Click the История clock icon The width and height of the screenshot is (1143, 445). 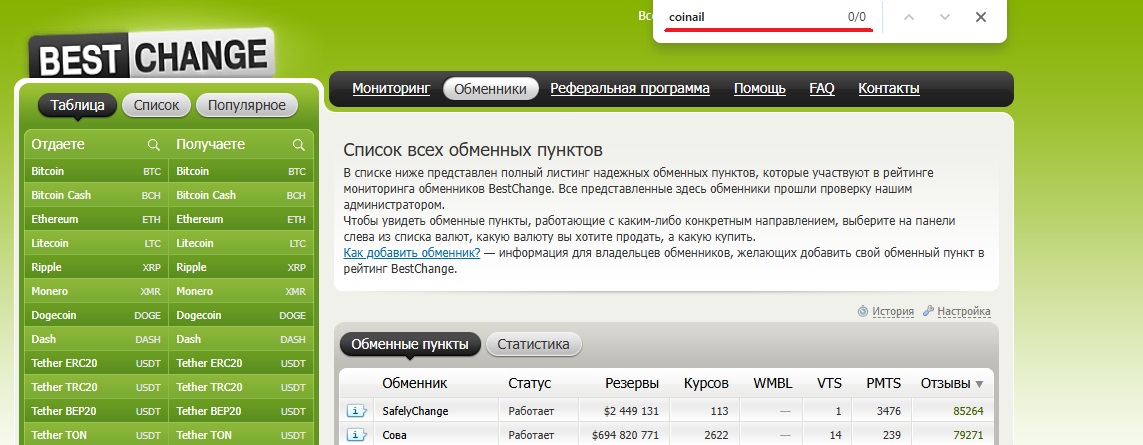863,311
